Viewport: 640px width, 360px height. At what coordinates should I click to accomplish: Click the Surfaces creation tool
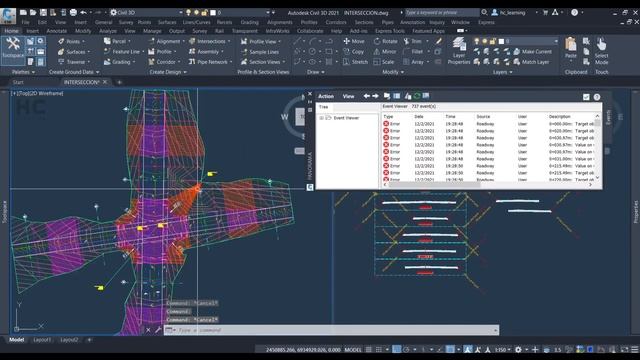tap(73, 52)
